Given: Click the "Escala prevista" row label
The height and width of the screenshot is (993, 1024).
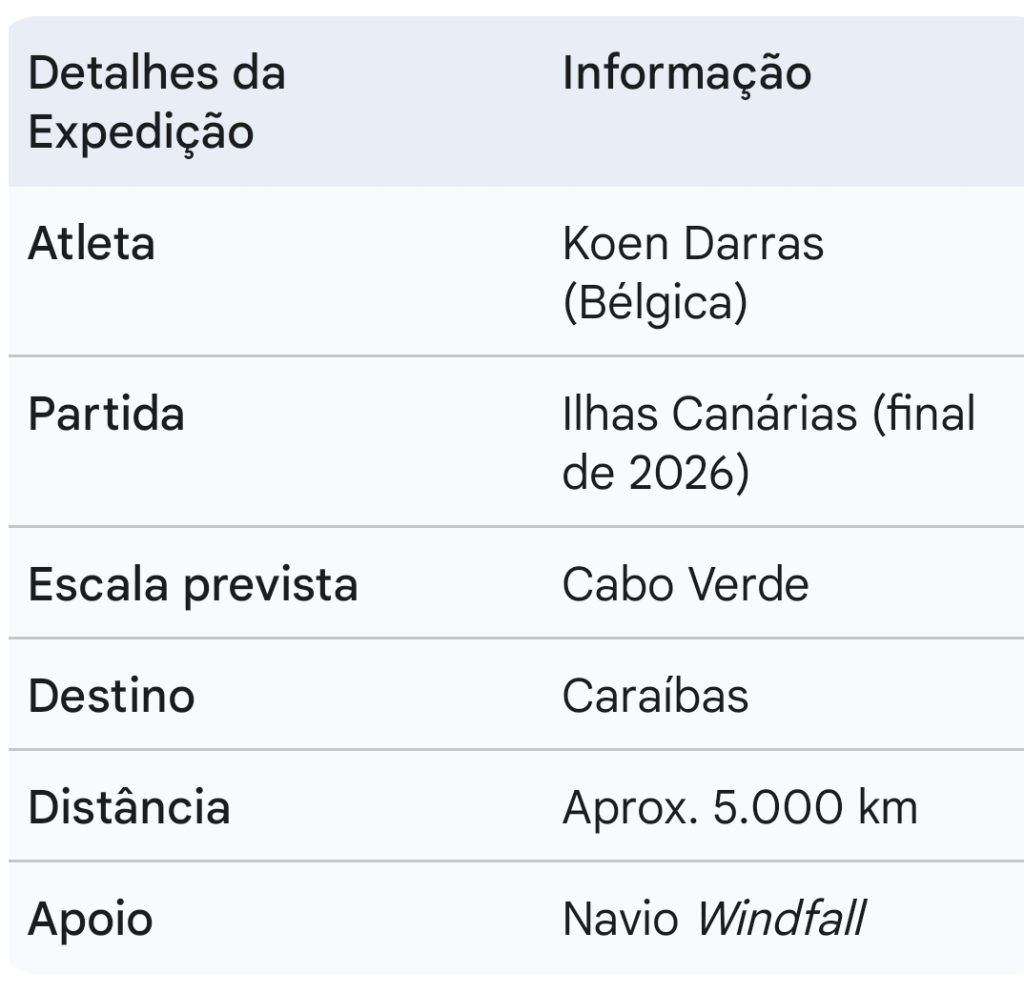Looking at the screenshot, I should coord(192,584).
